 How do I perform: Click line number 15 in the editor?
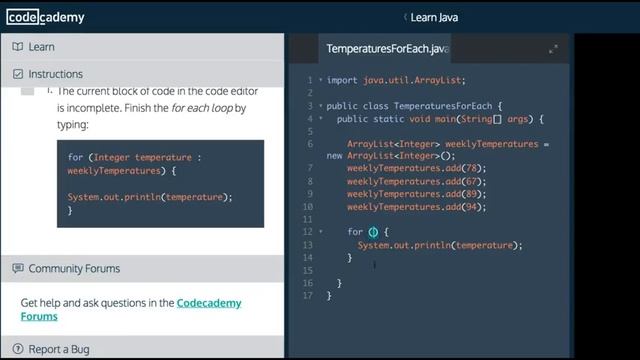[x=308, y=270]
